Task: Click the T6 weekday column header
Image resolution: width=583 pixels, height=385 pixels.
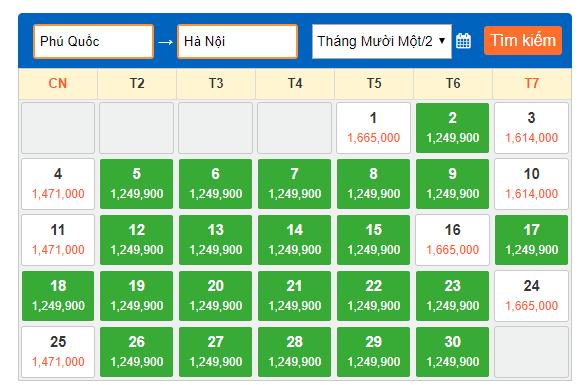Action: click(x=453, y=83)
